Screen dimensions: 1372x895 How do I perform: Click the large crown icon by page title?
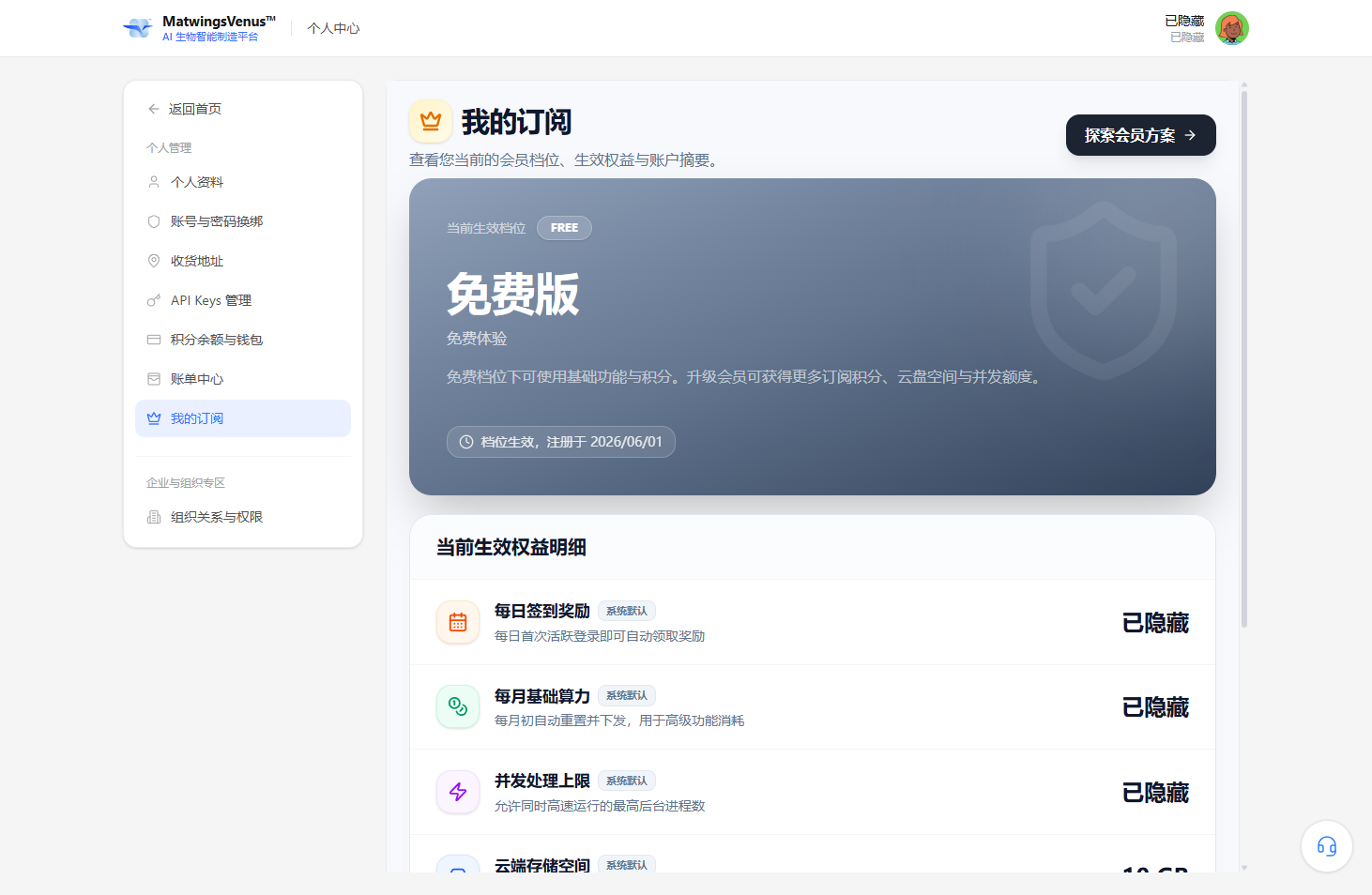coord(431,121)
